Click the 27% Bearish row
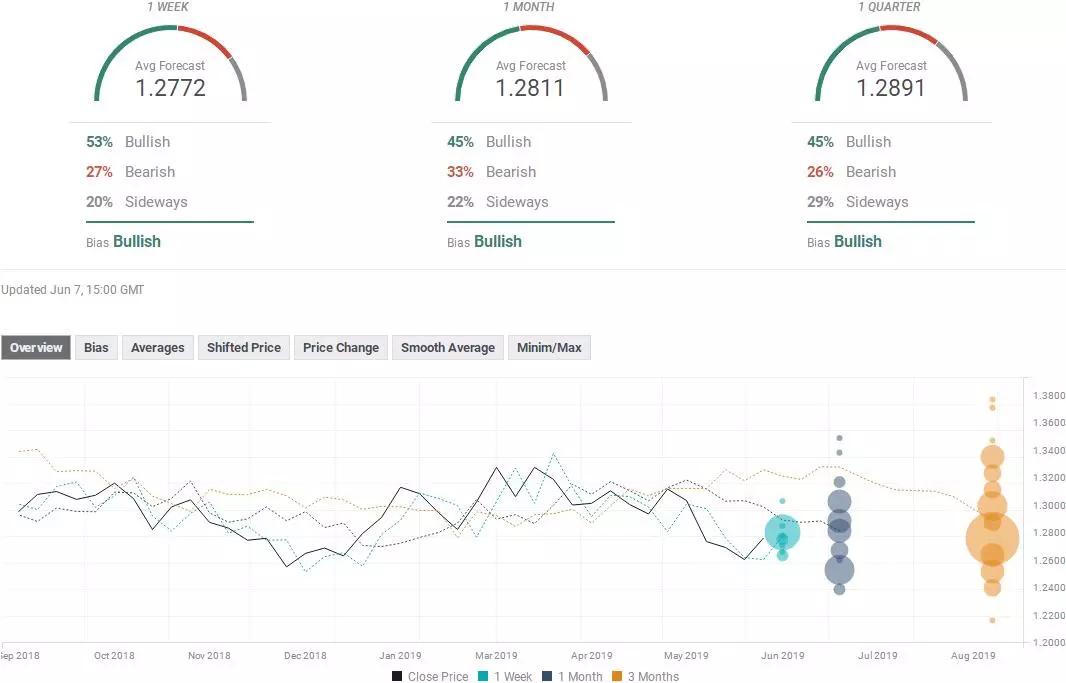This screenshot has width=1066, height=683. click(131, 172)
